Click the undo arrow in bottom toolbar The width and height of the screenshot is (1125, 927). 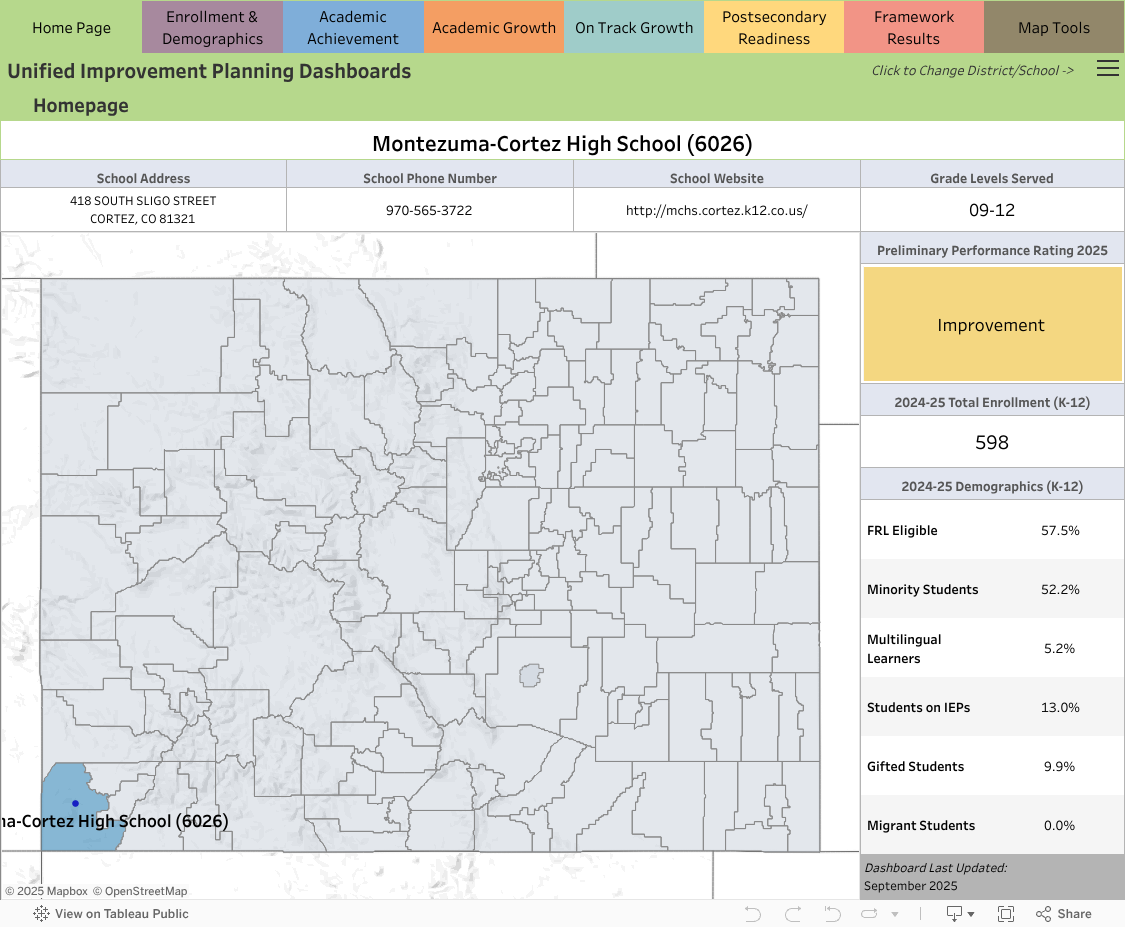(753, 913)
